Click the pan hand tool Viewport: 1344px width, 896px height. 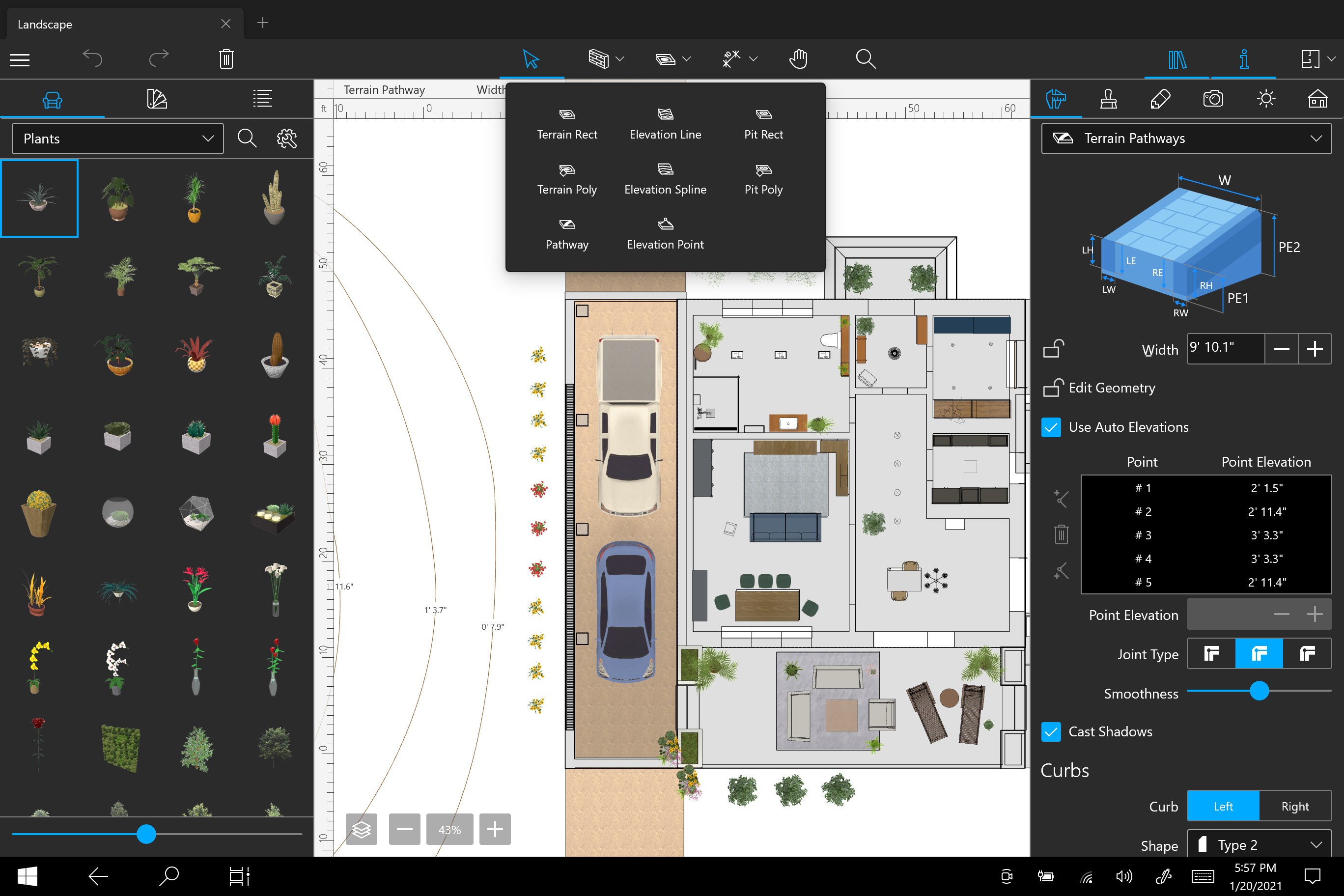798,59
